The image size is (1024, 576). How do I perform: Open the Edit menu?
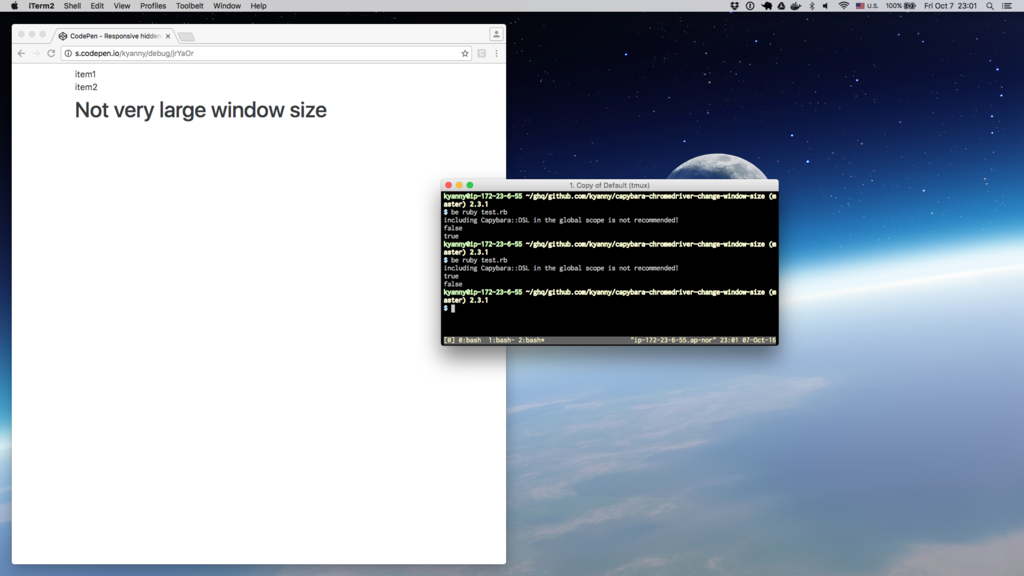(x=97, y=6)
